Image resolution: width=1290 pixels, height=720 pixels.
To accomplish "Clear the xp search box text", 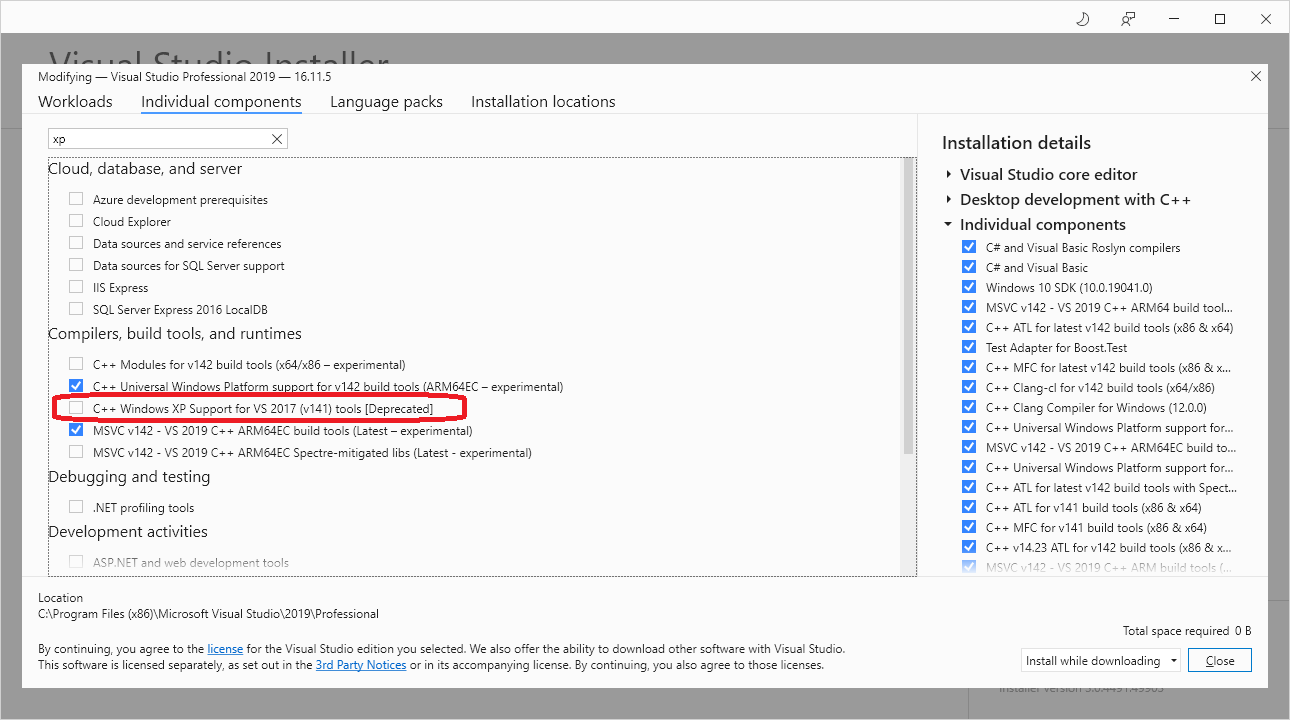I will tap(277, 139).
